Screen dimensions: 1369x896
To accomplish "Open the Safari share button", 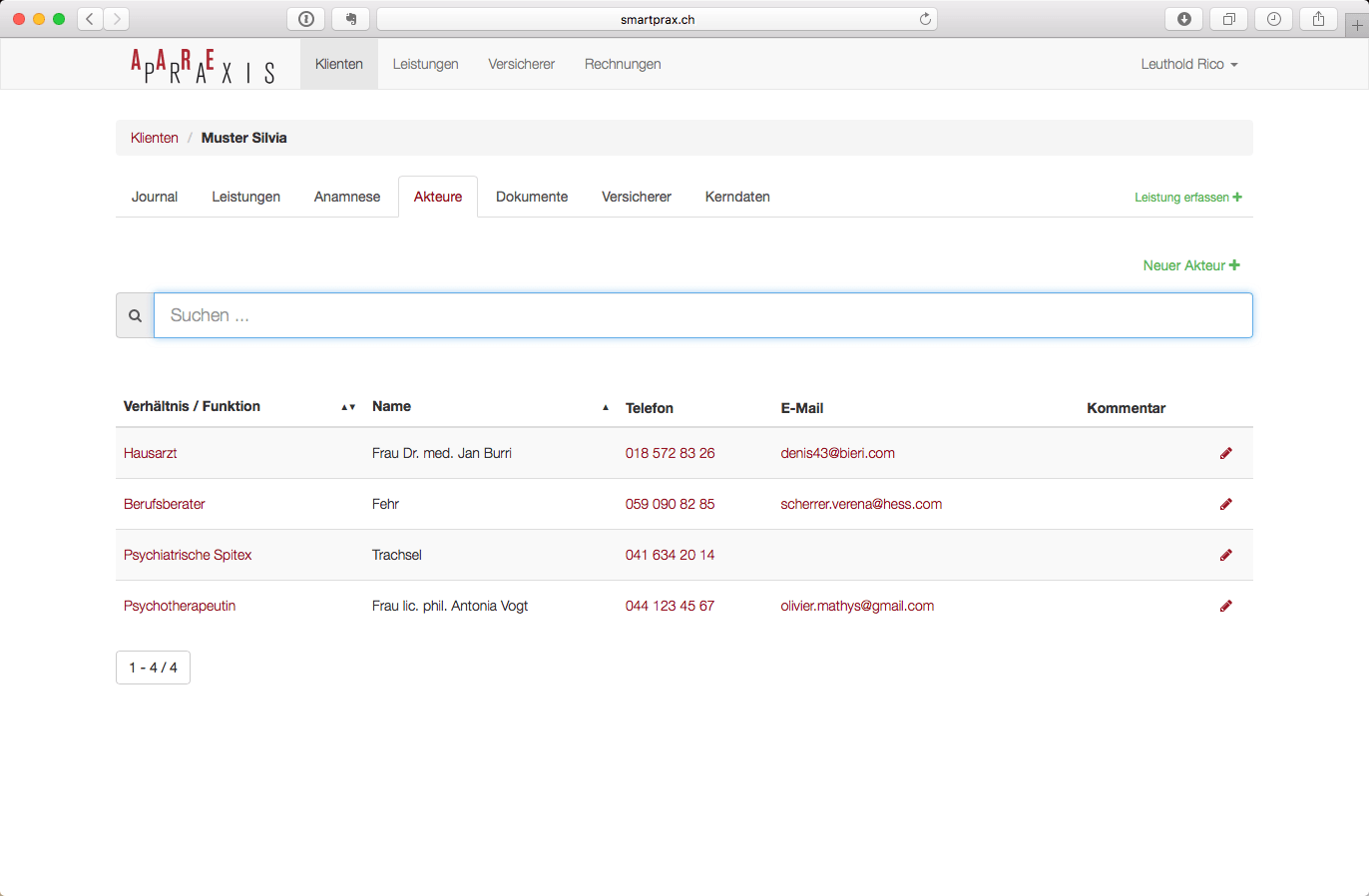I will (1319, 19).
